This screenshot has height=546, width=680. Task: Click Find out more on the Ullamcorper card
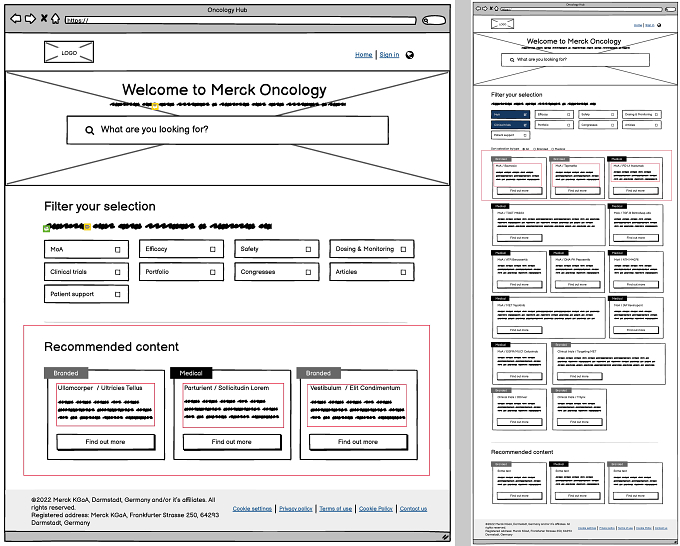(105, 442)
